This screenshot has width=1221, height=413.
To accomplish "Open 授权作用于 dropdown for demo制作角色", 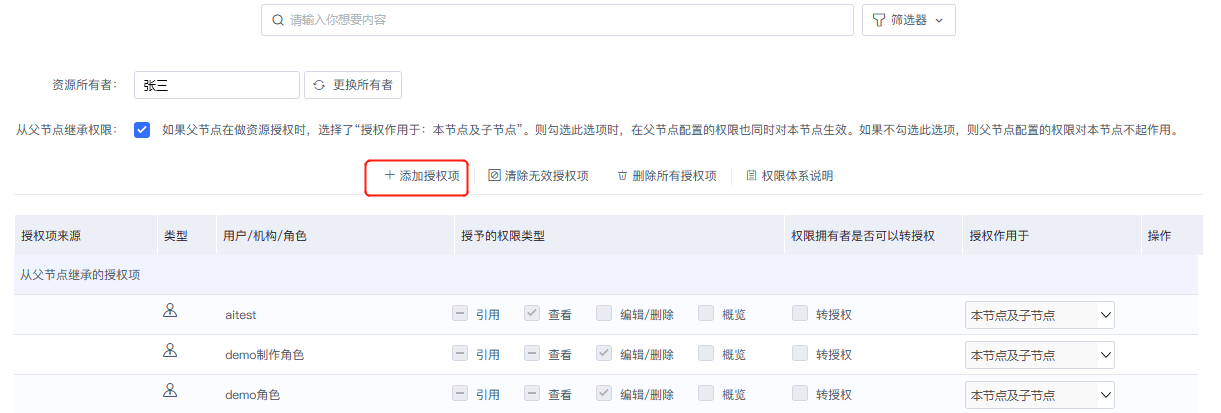I will click(x=1040, y=355).
